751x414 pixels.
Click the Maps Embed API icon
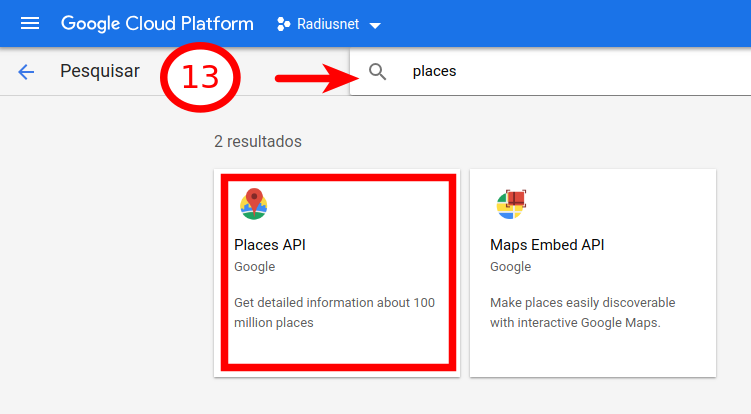pyautogui.click(x=511, y=204)
